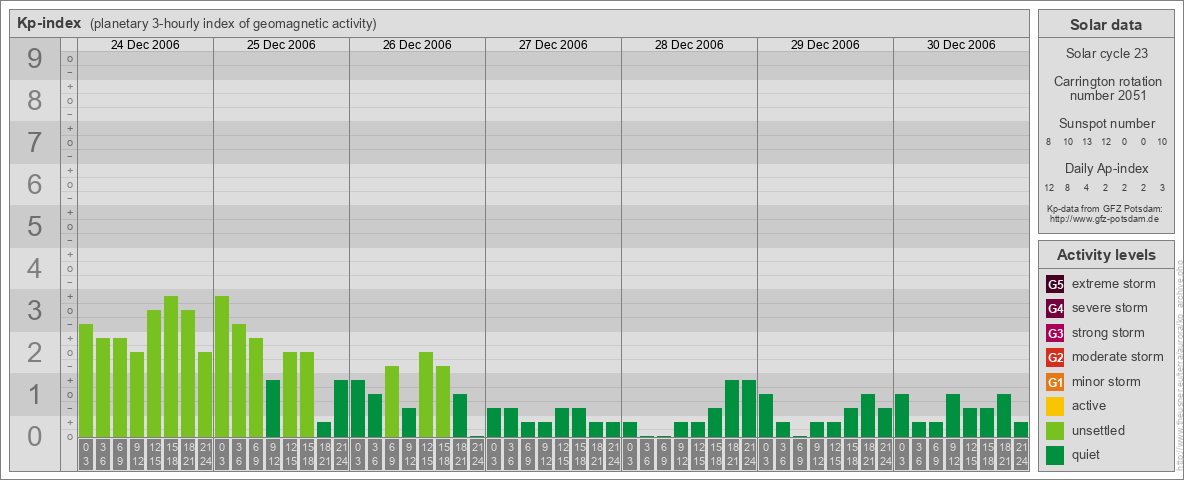The image size is (1184, 480).
Task: Click the Kp scale number 5
Action: (x=34, y=226)
